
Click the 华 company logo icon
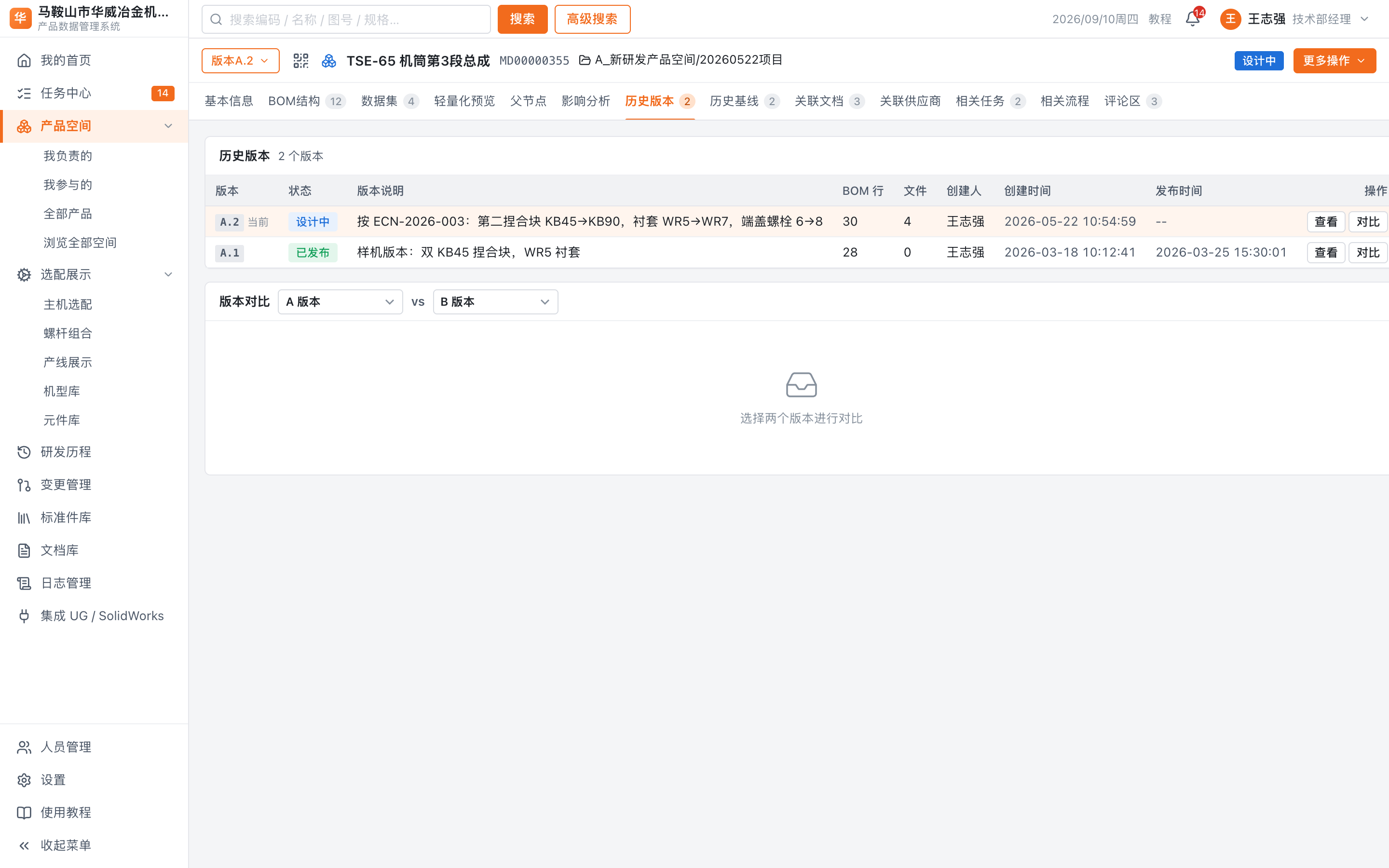pyautogui.click(x=21, y=18)
